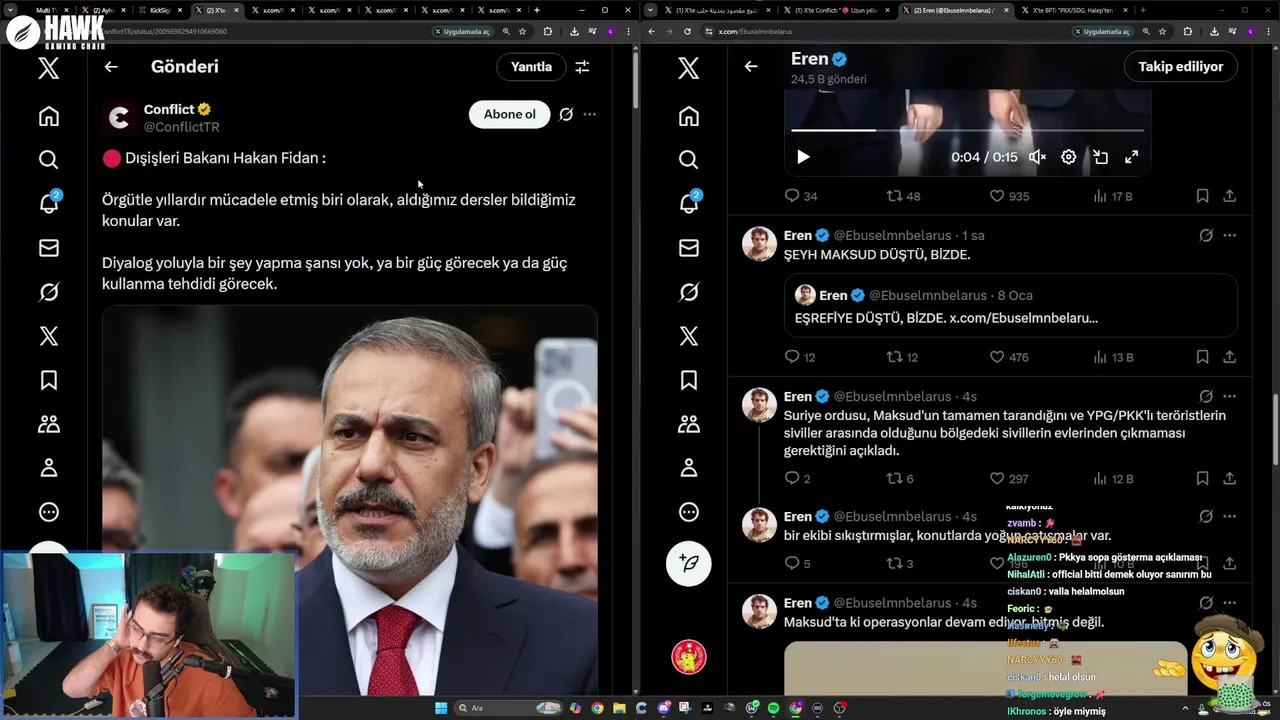Open Bookmarks in right window's X sidebar
The height and width of the screenshot is (720, 1280).
coord(688,380)
